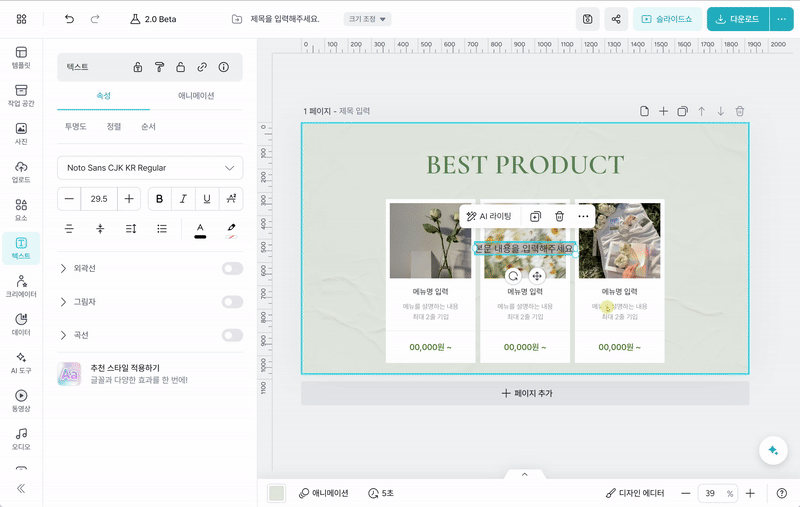The height and width of the screenshot is (507, 800).
Task: Turn on the 곡선 curve switch
Action: point(232,335)
